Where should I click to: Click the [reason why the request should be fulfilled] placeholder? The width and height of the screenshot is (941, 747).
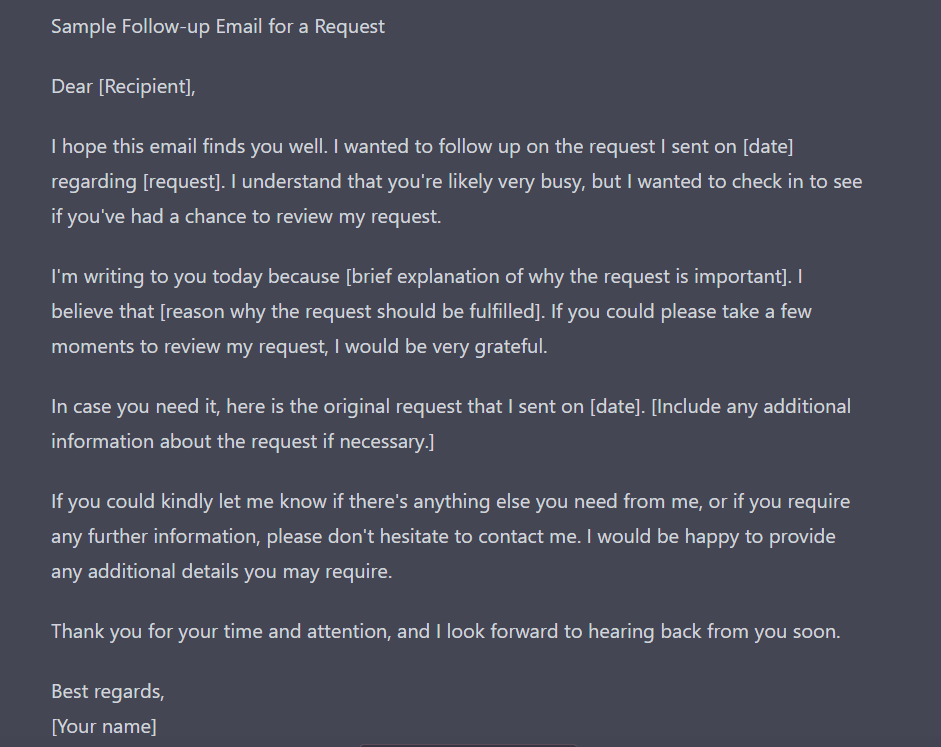(350, 311)
